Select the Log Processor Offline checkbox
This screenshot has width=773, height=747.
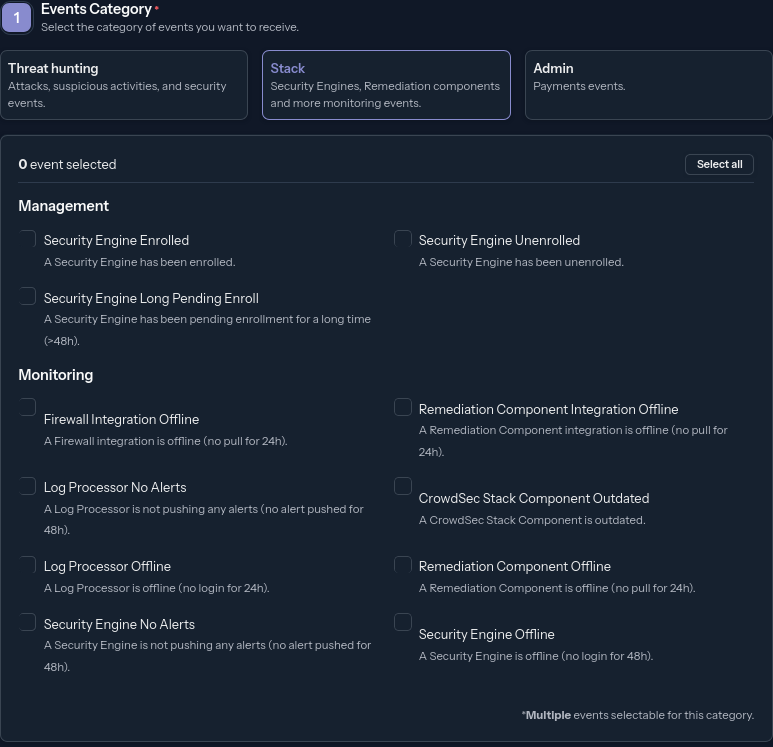click(x=28, y=565)
